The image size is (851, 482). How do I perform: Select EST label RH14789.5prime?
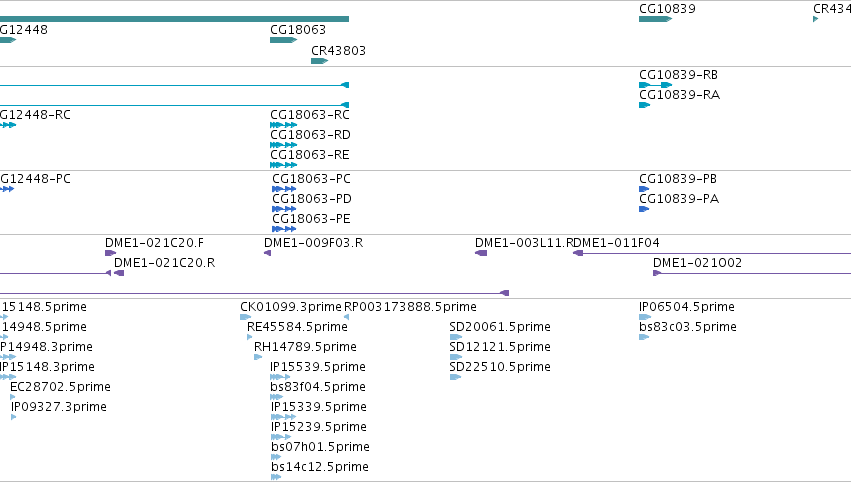(306, 347)
